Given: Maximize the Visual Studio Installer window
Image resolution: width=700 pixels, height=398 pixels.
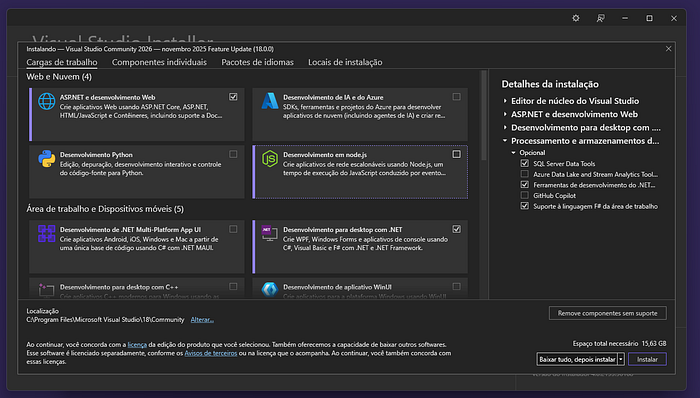Looking at the screenshot, I should click(x=650, y=18).
